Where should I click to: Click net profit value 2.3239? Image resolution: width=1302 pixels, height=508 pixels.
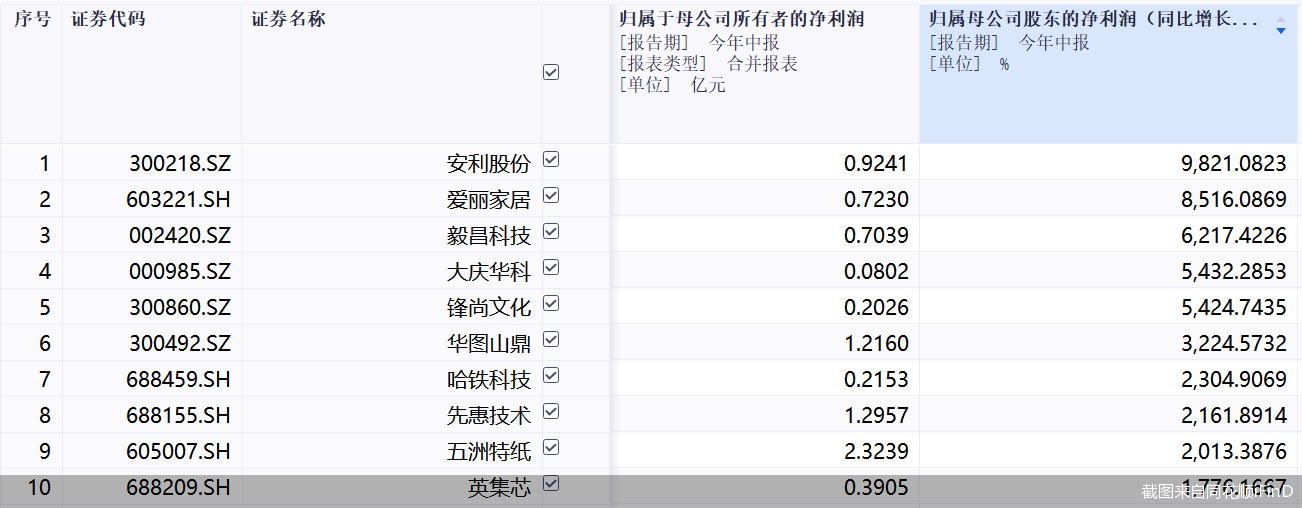pyautogui.click(x=877, y=452)
